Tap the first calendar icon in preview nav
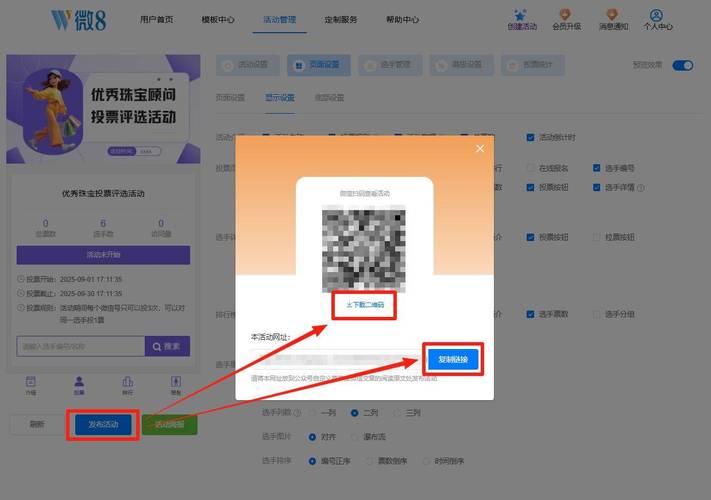 (x=31, y=385)
